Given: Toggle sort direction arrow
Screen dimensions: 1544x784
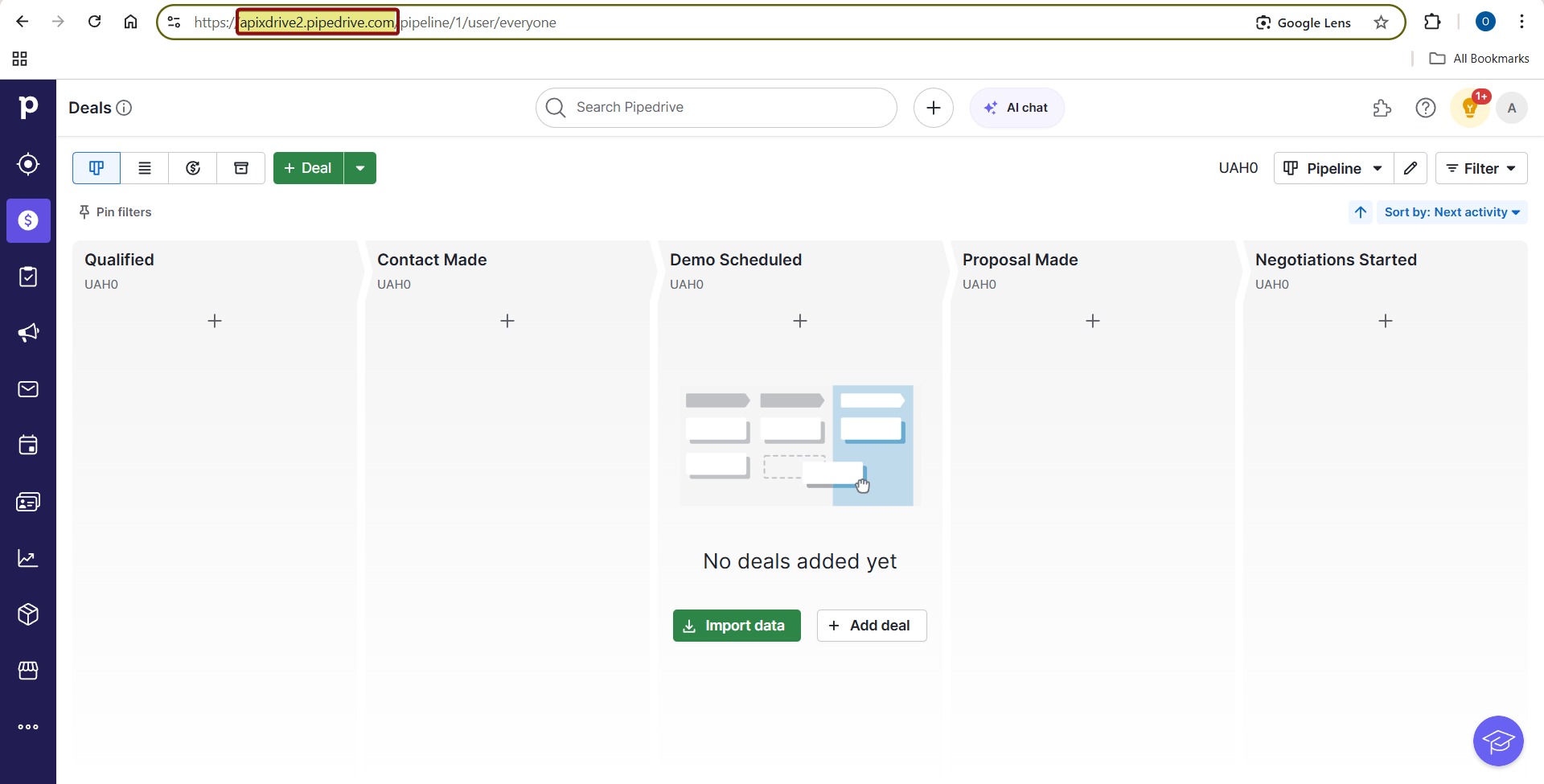Looking at the screenshot, I should coord(1361,212).
